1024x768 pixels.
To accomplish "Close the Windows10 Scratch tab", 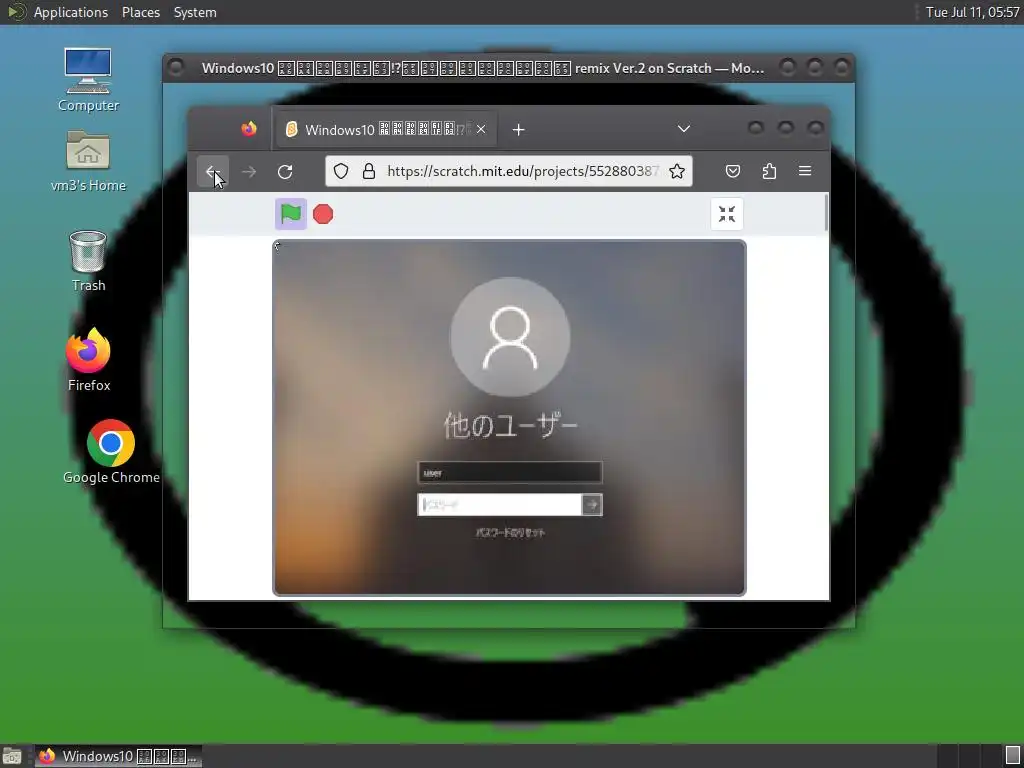I will (481, 129).
